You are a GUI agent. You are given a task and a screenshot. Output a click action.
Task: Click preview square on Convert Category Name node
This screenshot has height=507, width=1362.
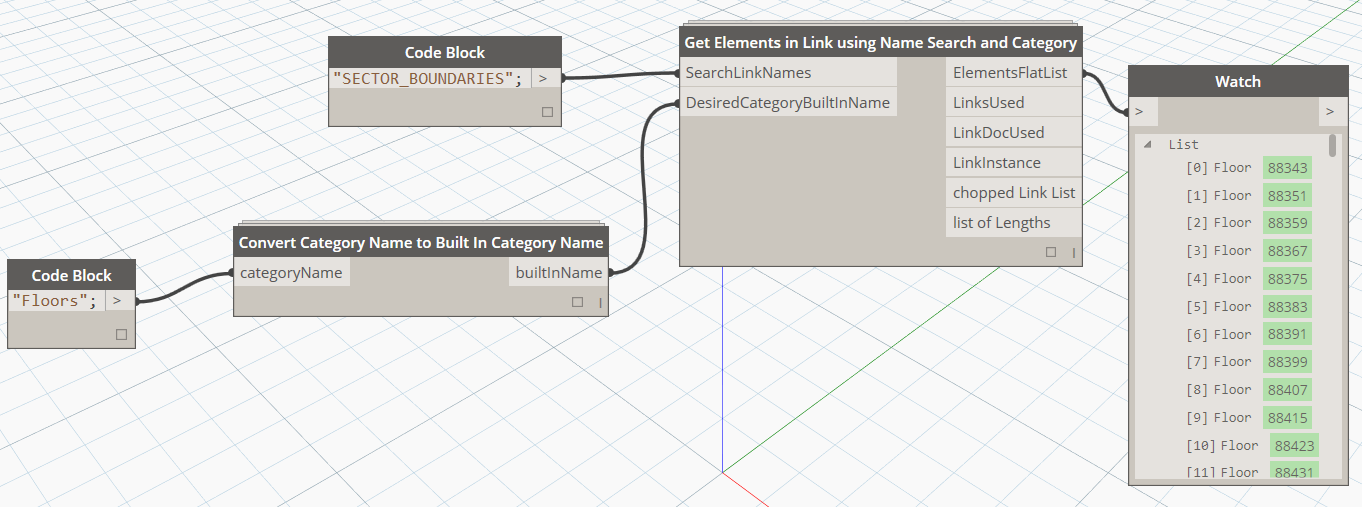pyautogui.click(x=577, y=302)
